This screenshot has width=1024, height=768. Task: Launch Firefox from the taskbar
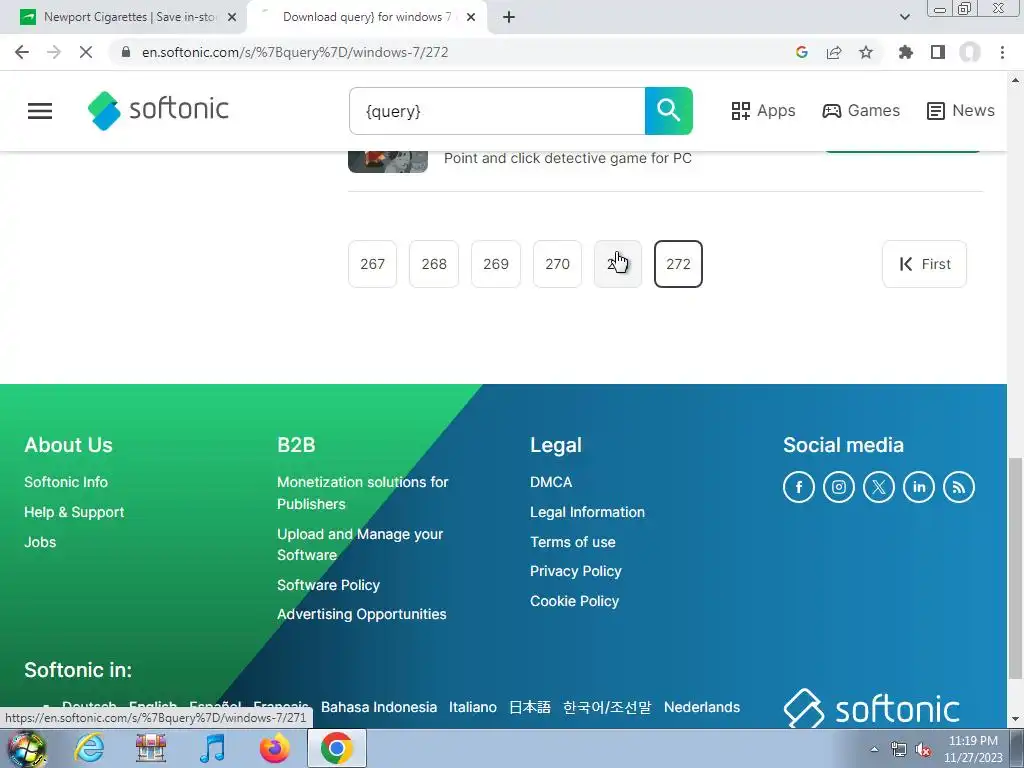pyautogui.click(x=274, y=748)
